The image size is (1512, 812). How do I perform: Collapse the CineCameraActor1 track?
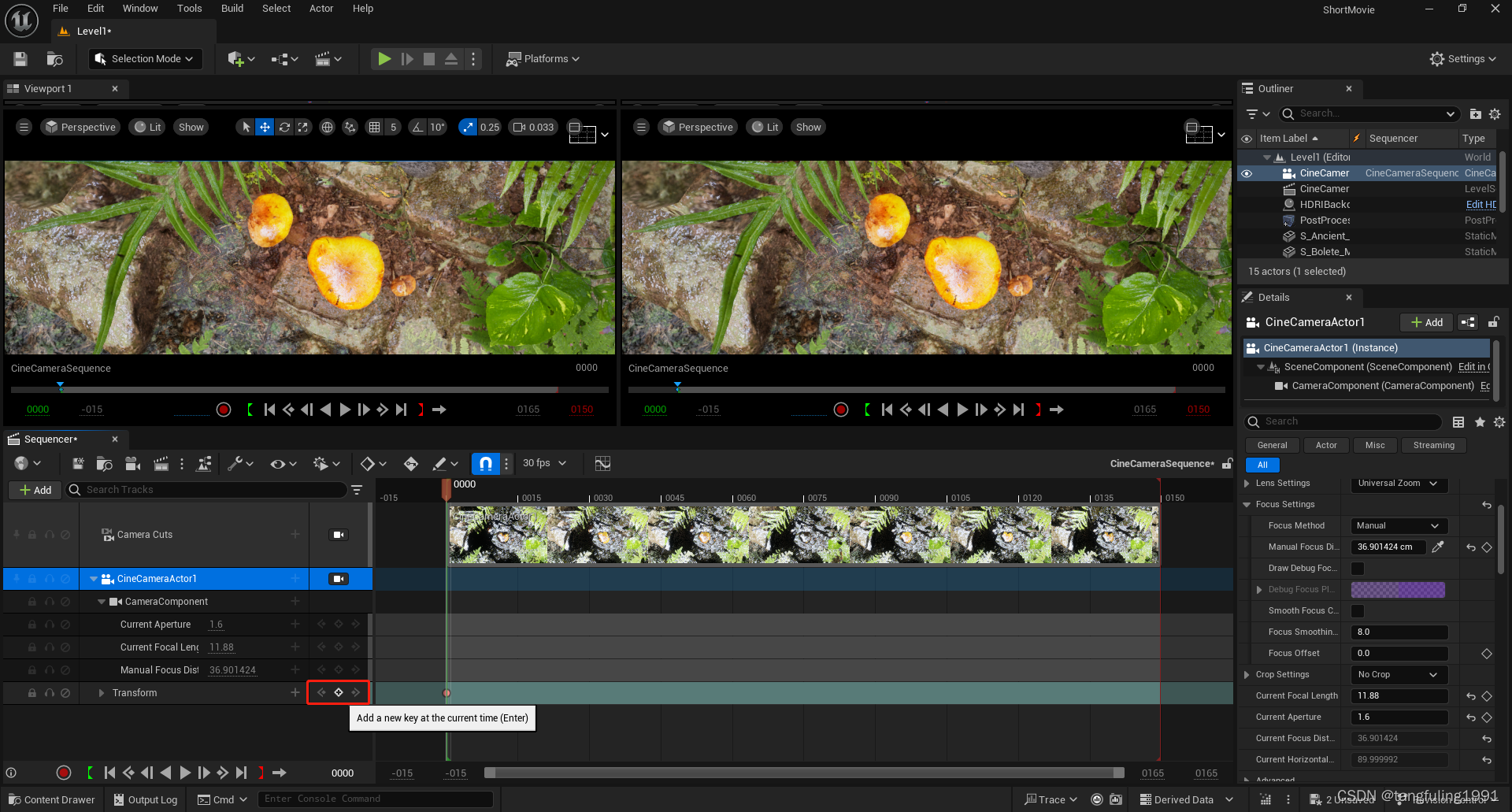point(94,579)
